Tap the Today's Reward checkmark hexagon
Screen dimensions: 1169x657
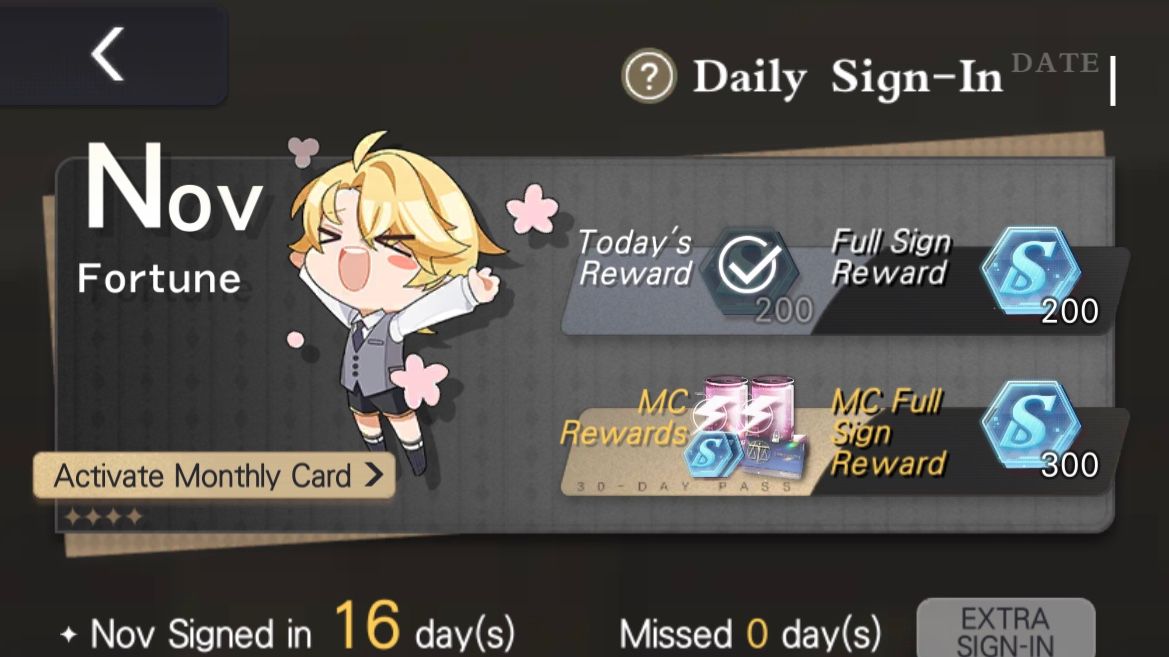(749, 269)
